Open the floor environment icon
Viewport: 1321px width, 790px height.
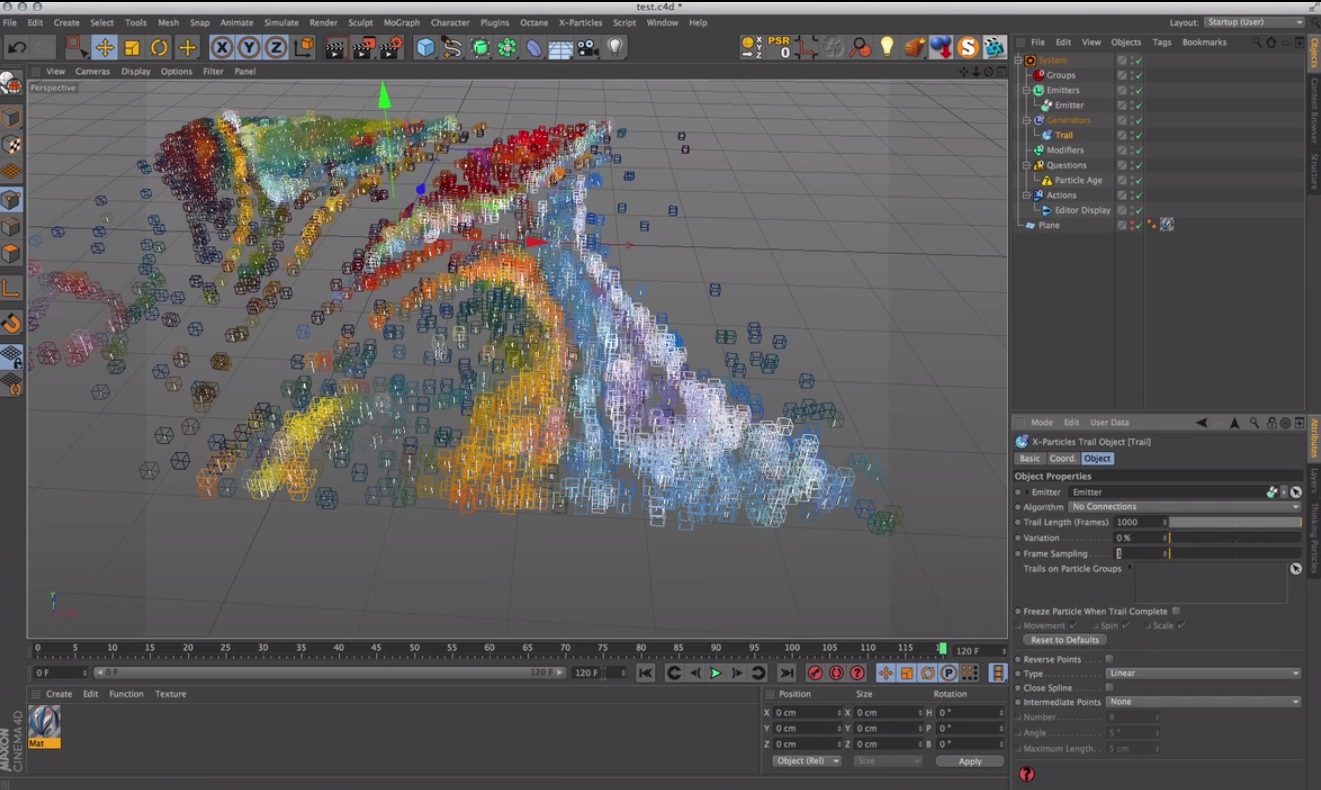point(560,47)
